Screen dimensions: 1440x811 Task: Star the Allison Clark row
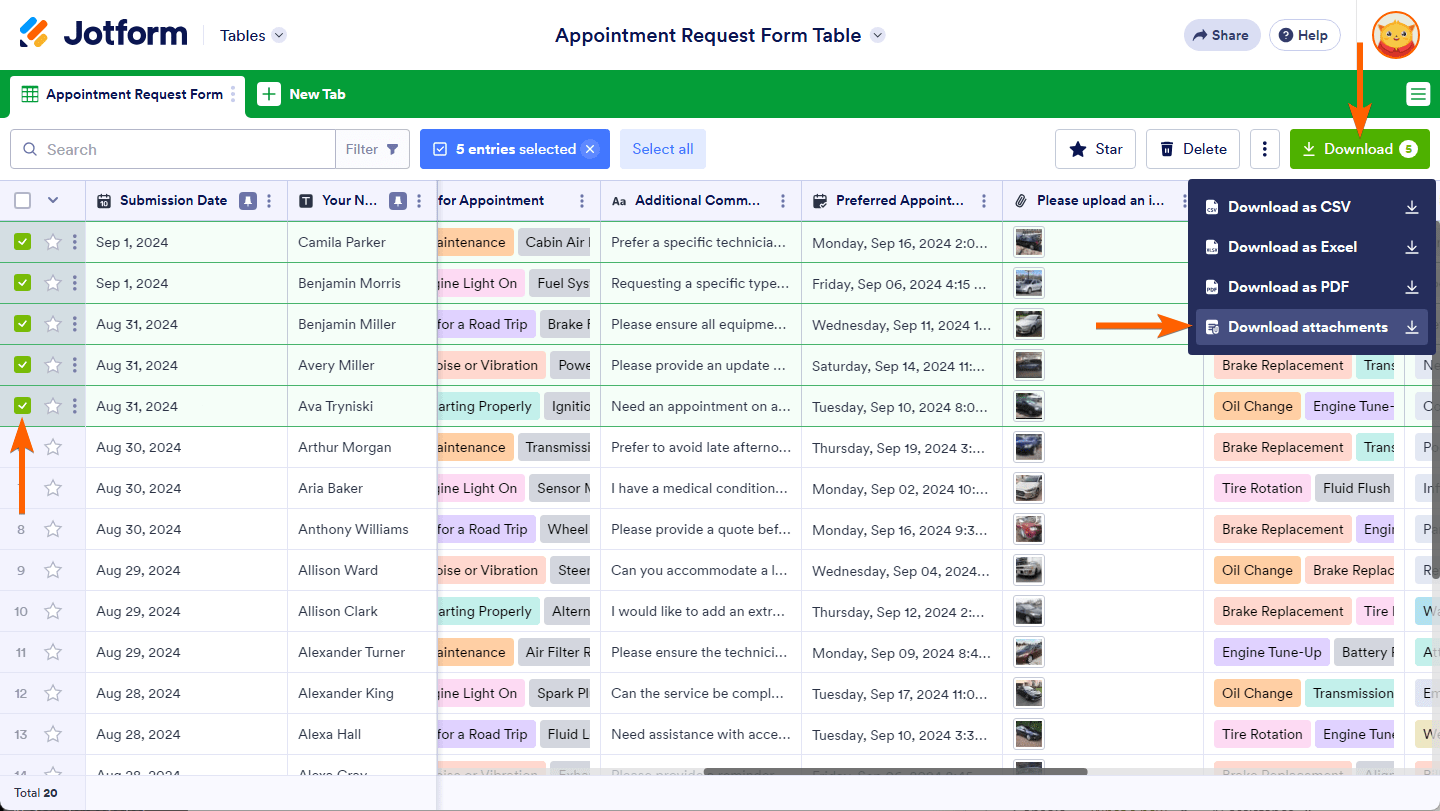point(53,611)
